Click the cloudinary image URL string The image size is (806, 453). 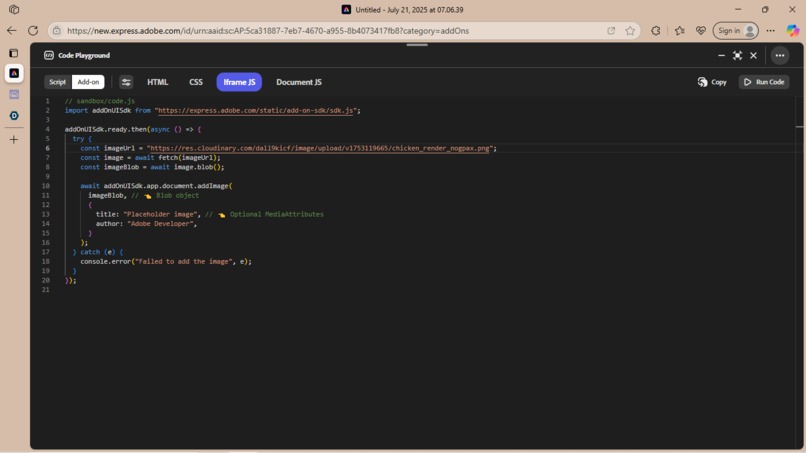(x=319, y=148)
